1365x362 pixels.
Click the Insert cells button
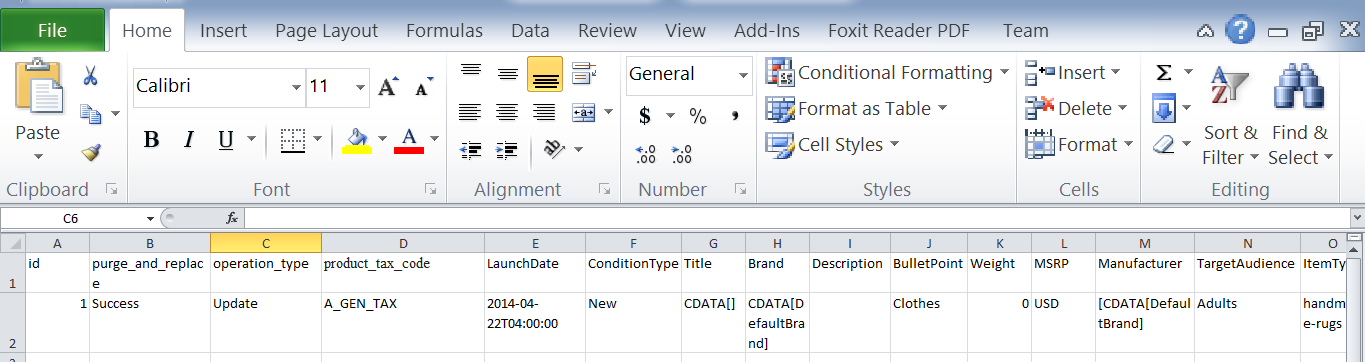[x=1073, y=72]
